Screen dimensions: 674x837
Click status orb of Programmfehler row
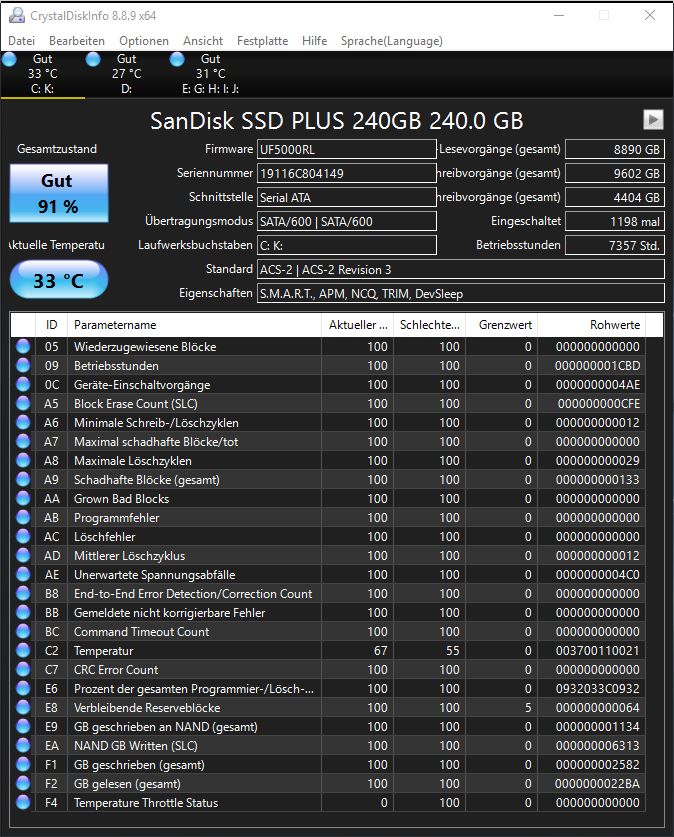pyautogui.click(x=23, y=517)
